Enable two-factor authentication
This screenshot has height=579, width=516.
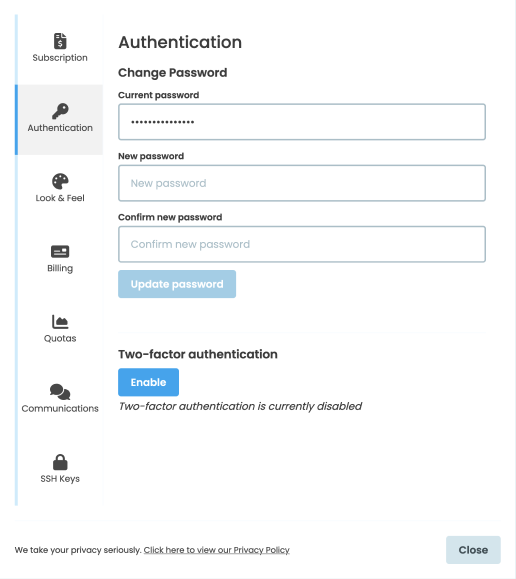click(148, 382)
